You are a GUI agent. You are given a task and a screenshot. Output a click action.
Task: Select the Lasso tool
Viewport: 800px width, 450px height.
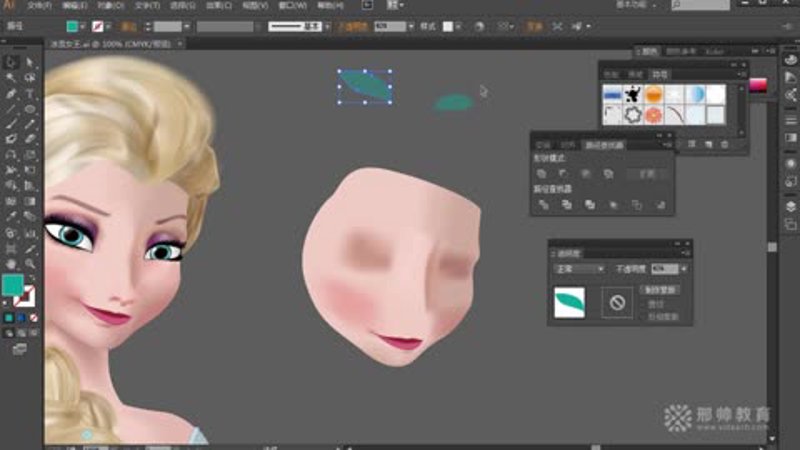point(30,78)
